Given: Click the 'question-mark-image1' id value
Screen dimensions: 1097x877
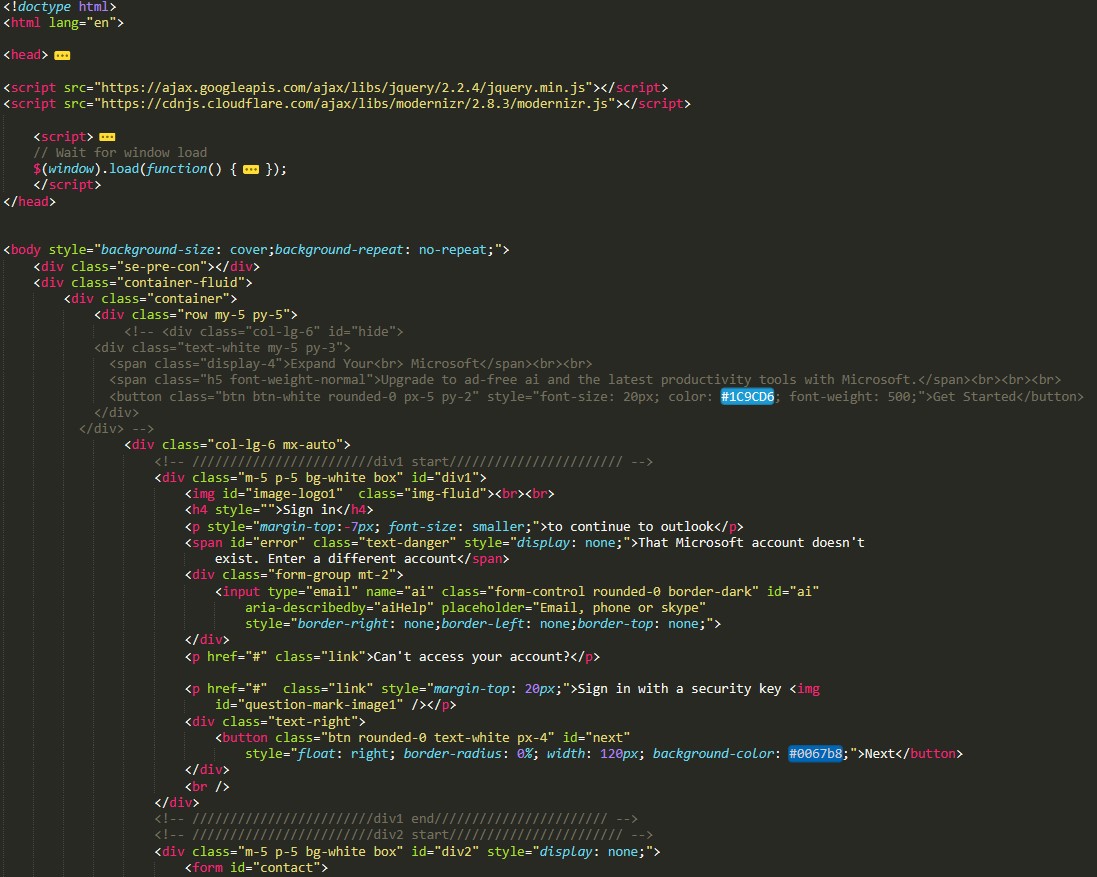Looking at the screenshot, I should point(320,705).
